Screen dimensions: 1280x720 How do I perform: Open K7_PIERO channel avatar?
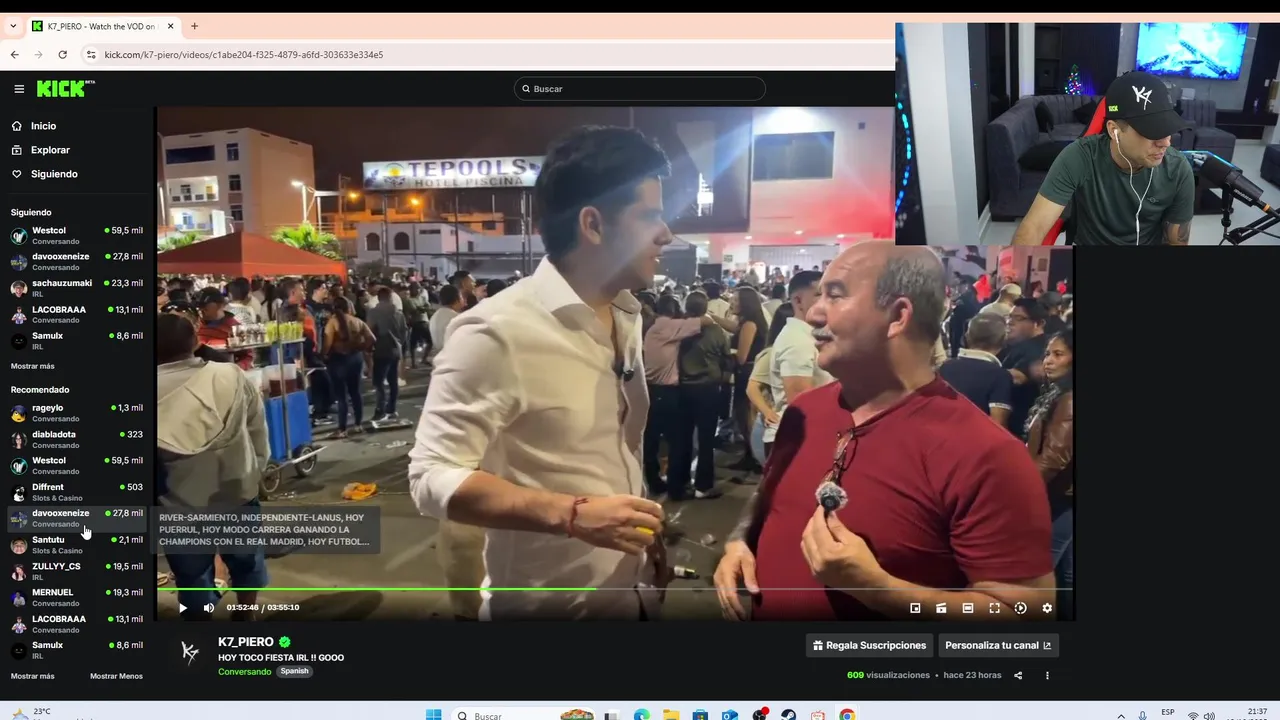[x=190, y=653]
